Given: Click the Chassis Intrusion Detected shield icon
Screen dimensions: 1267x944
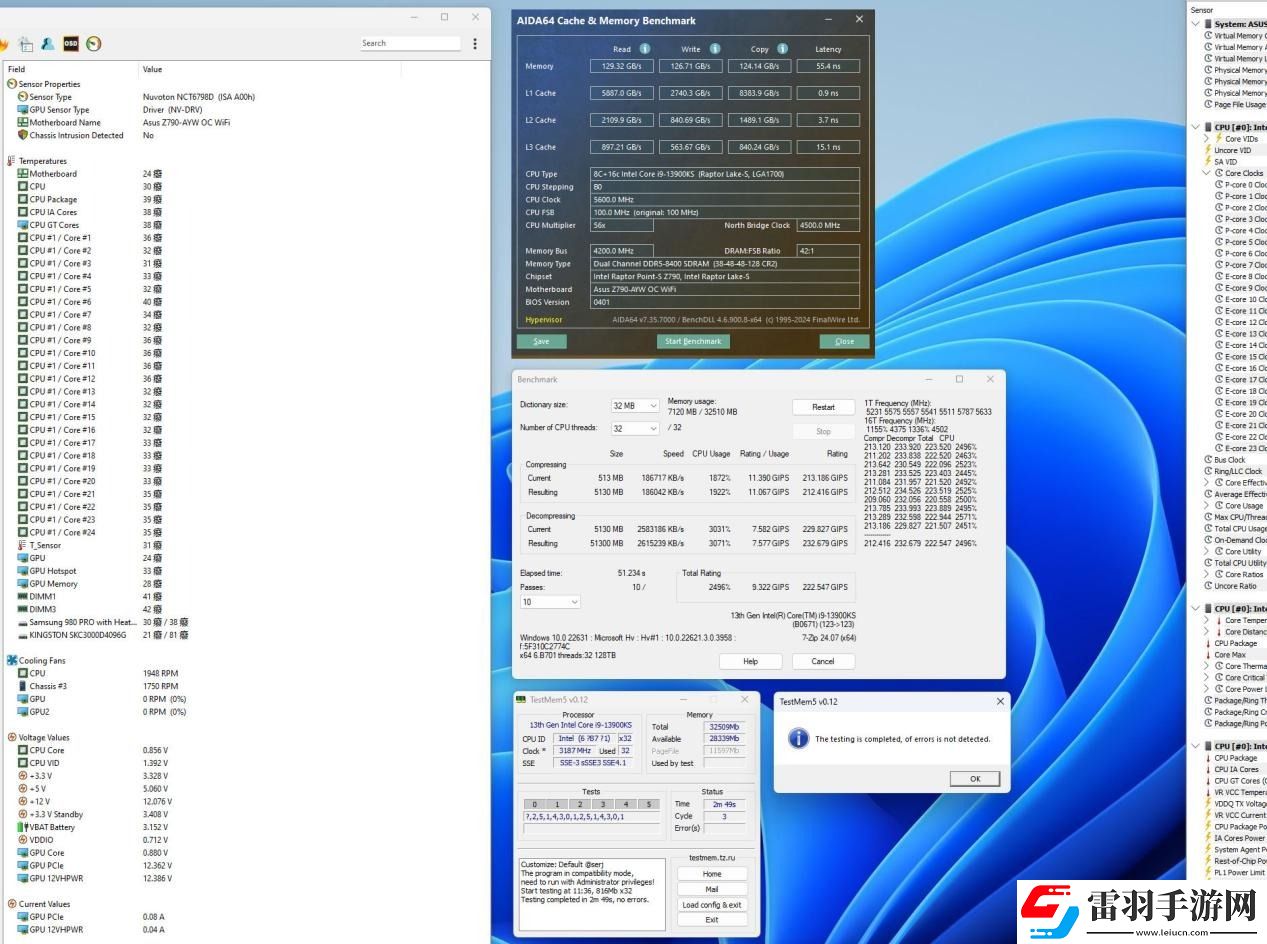Looking at the screenshot, I should click(23, 135).
